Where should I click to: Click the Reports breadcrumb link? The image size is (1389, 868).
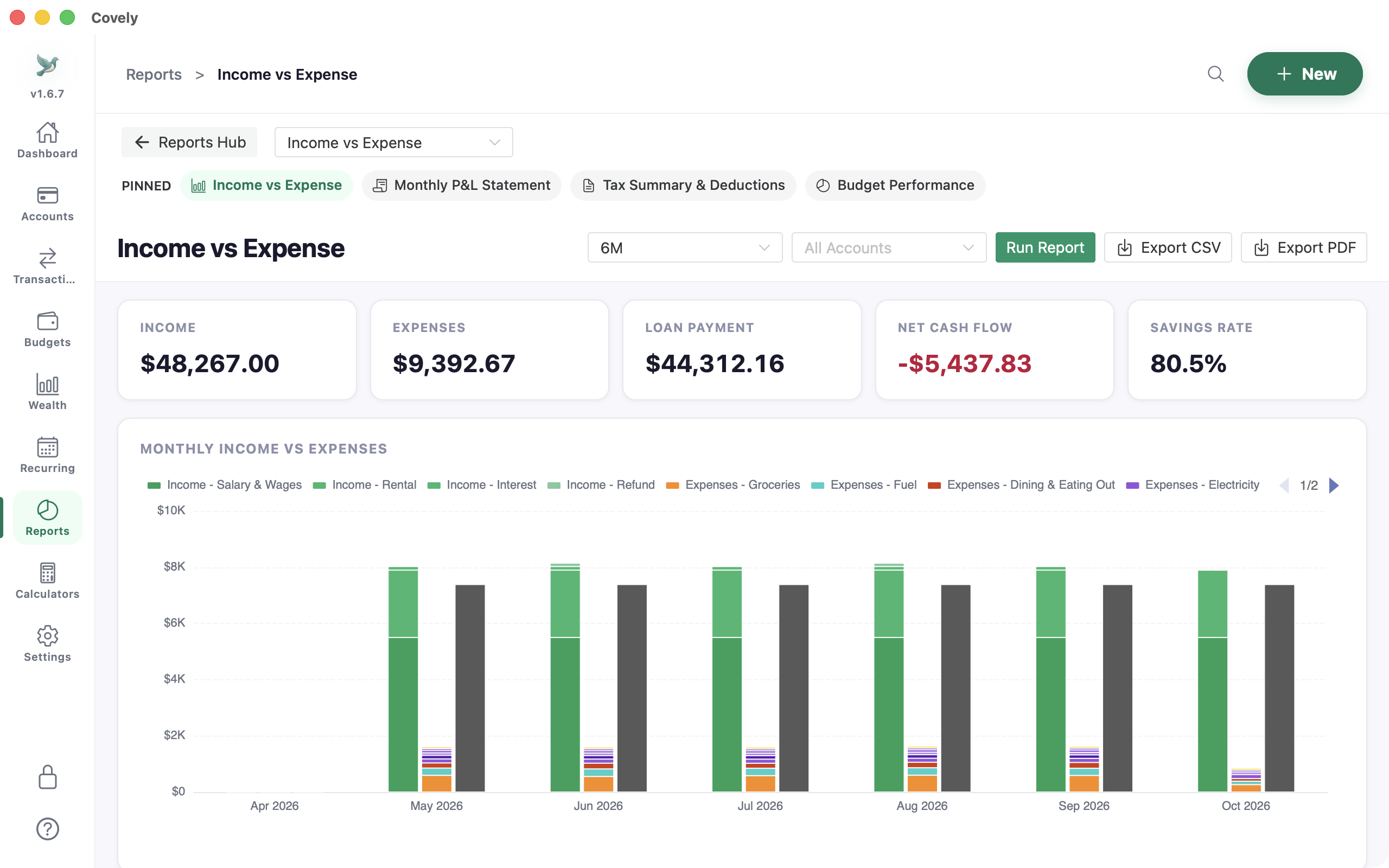point(154,75)
